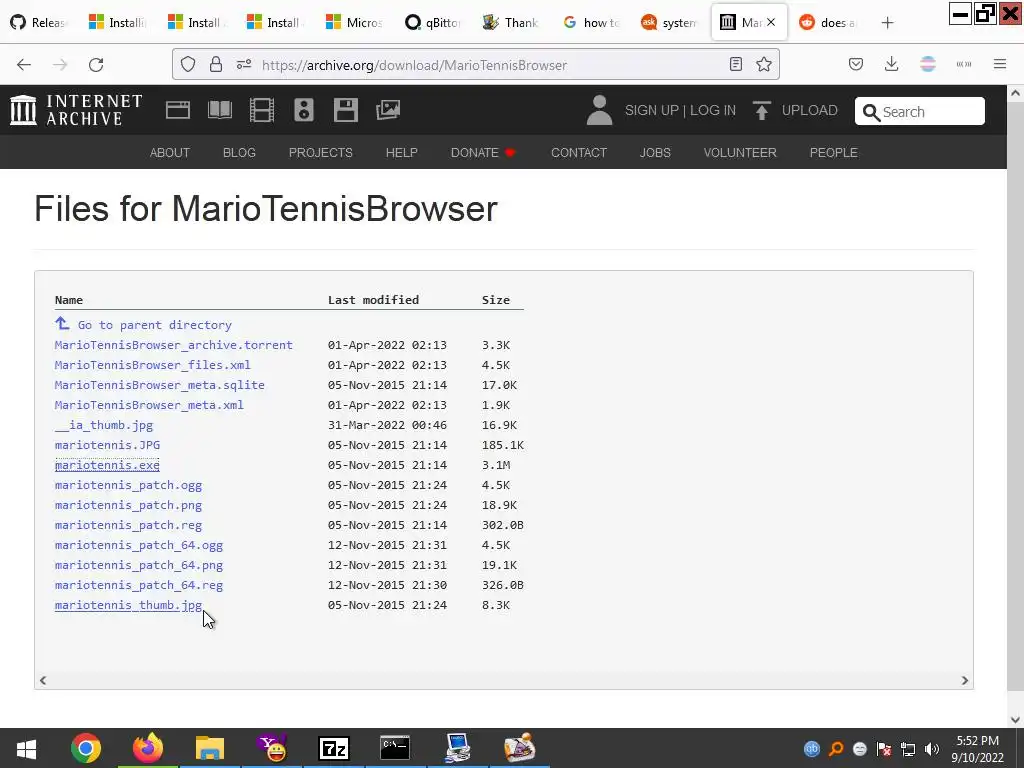Click the Firefox back arrow
Image resolution: width=1024 pixels, height=768 pixels.
tap(24, 64)
